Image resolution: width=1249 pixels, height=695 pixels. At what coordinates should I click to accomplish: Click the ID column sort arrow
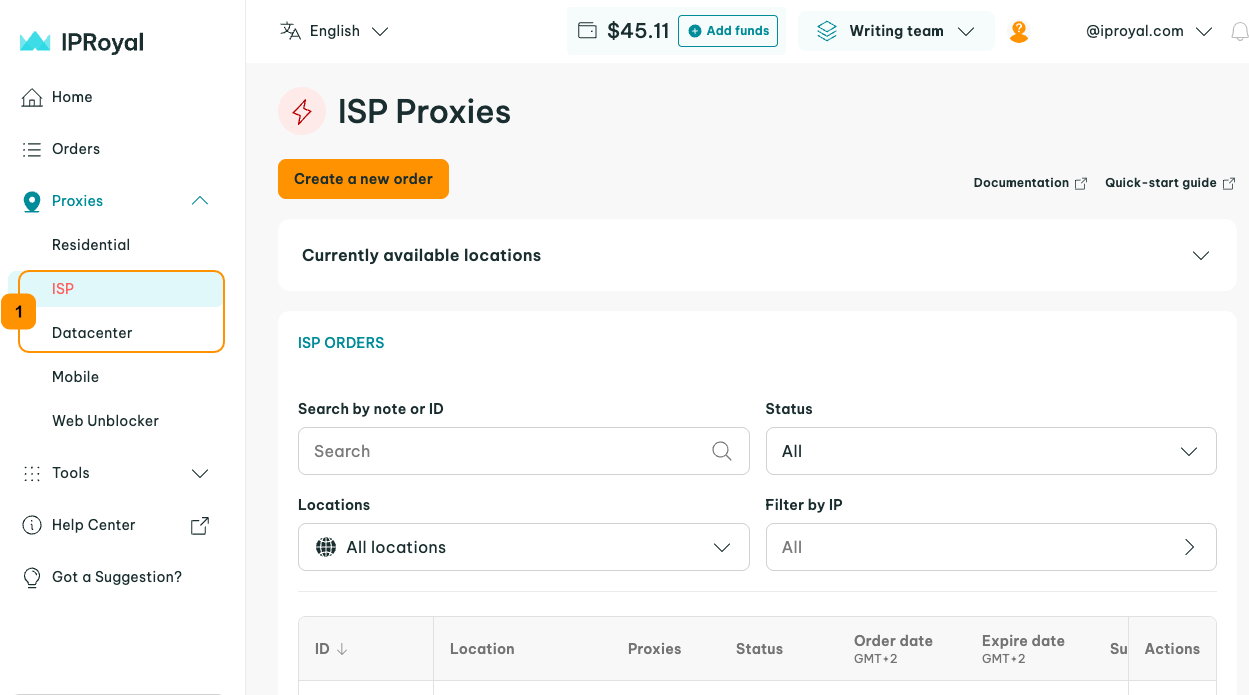[x=342, y=649]
